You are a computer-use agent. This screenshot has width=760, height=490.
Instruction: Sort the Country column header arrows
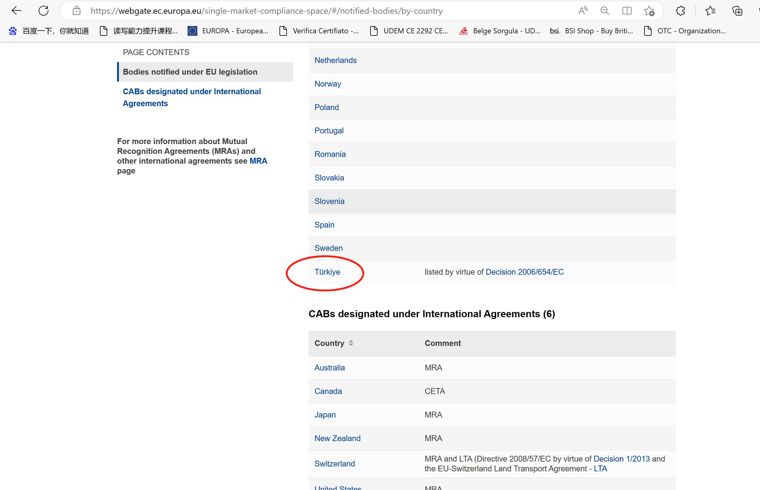351,343
